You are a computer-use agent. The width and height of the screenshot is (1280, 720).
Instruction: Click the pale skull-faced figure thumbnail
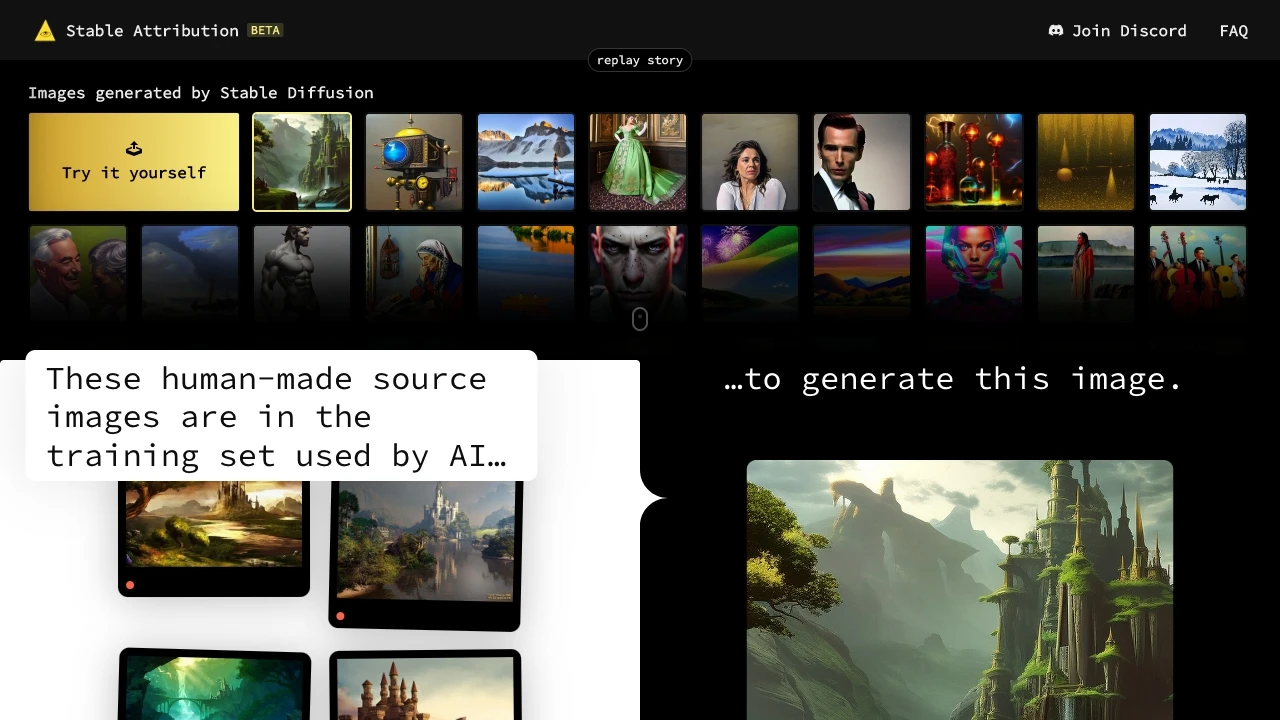[638, 273]
